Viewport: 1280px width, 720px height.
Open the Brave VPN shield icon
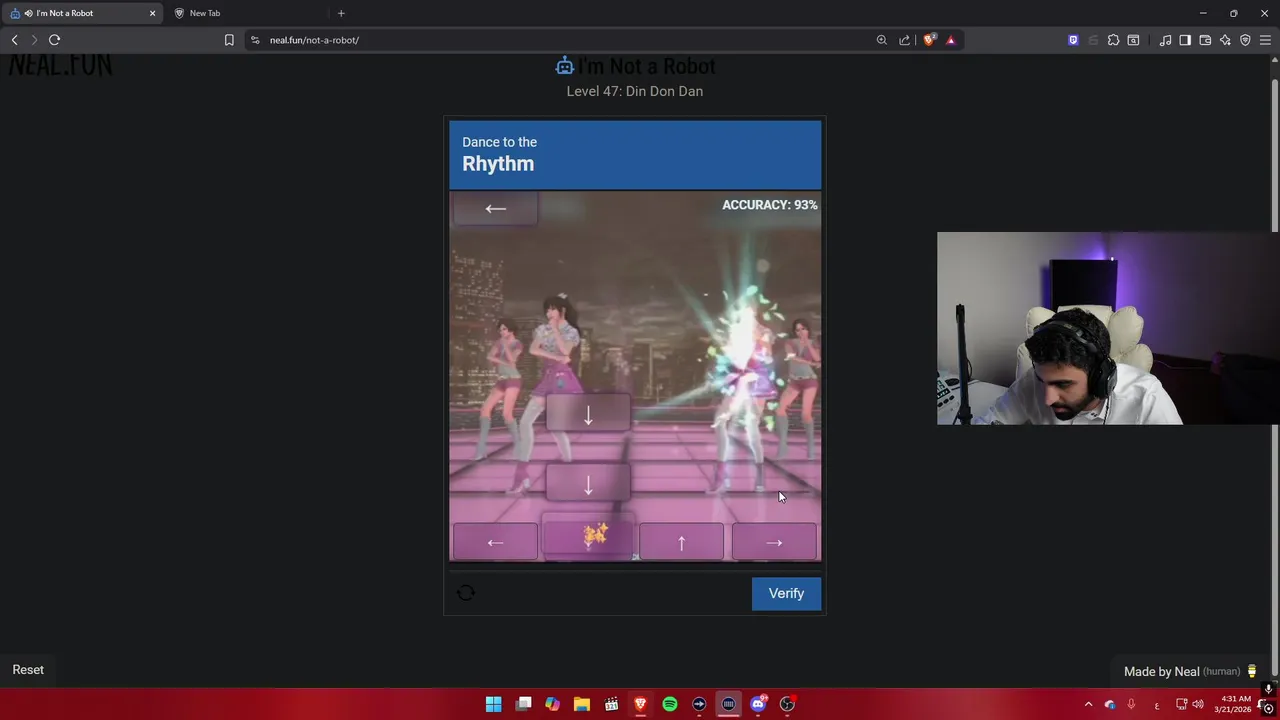[1245, 40]
